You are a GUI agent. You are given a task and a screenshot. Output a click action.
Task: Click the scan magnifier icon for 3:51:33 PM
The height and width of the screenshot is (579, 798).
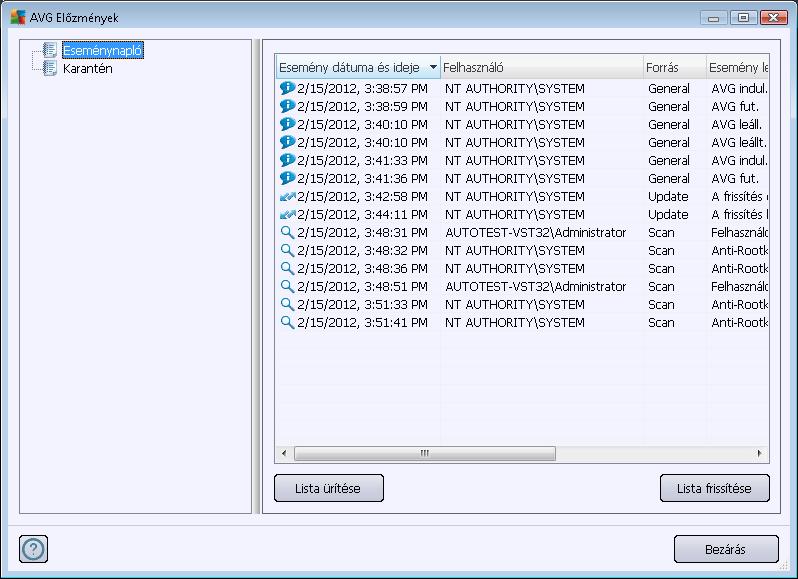pyautogui.click(x=288, y=304)
